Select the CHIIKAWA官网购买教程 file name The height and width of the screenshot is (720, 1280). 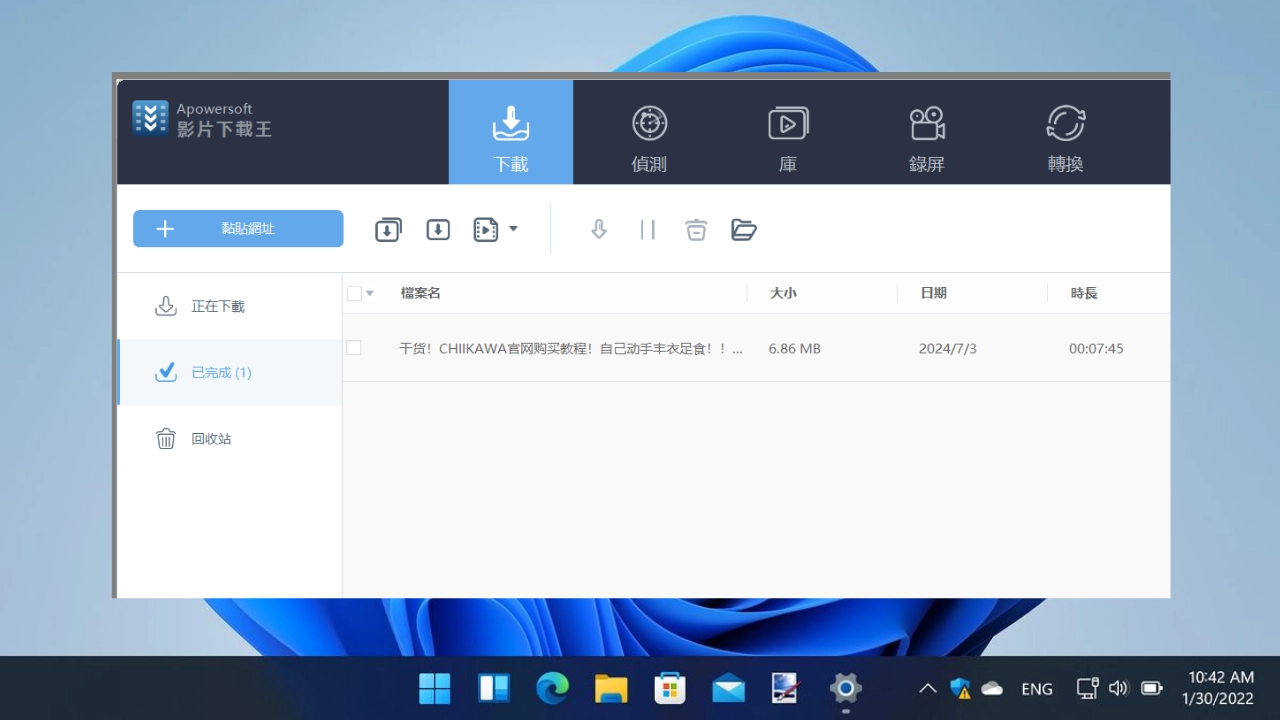[x=571, y=349]
